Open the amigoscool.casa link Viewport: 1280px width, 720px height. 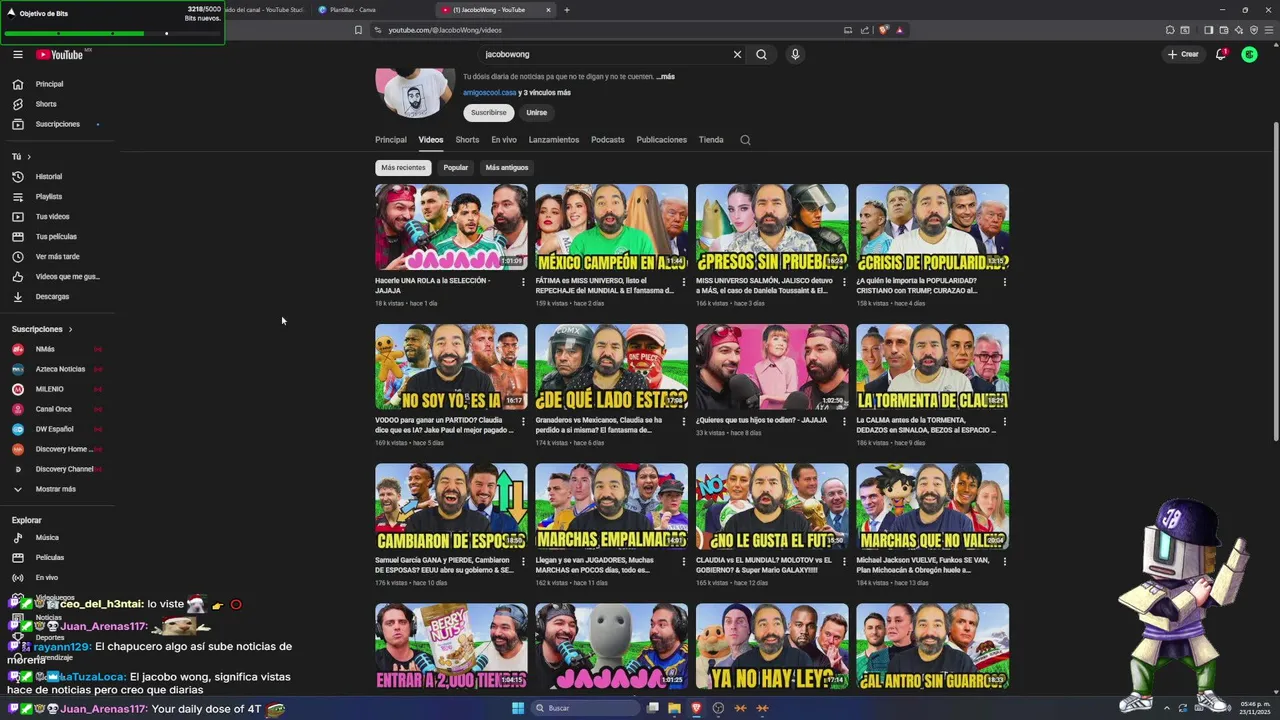coord(490,93)
